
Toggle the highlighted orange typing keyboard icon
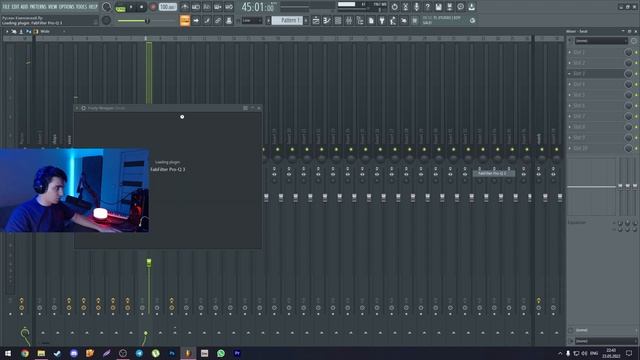tap(185, 20)
